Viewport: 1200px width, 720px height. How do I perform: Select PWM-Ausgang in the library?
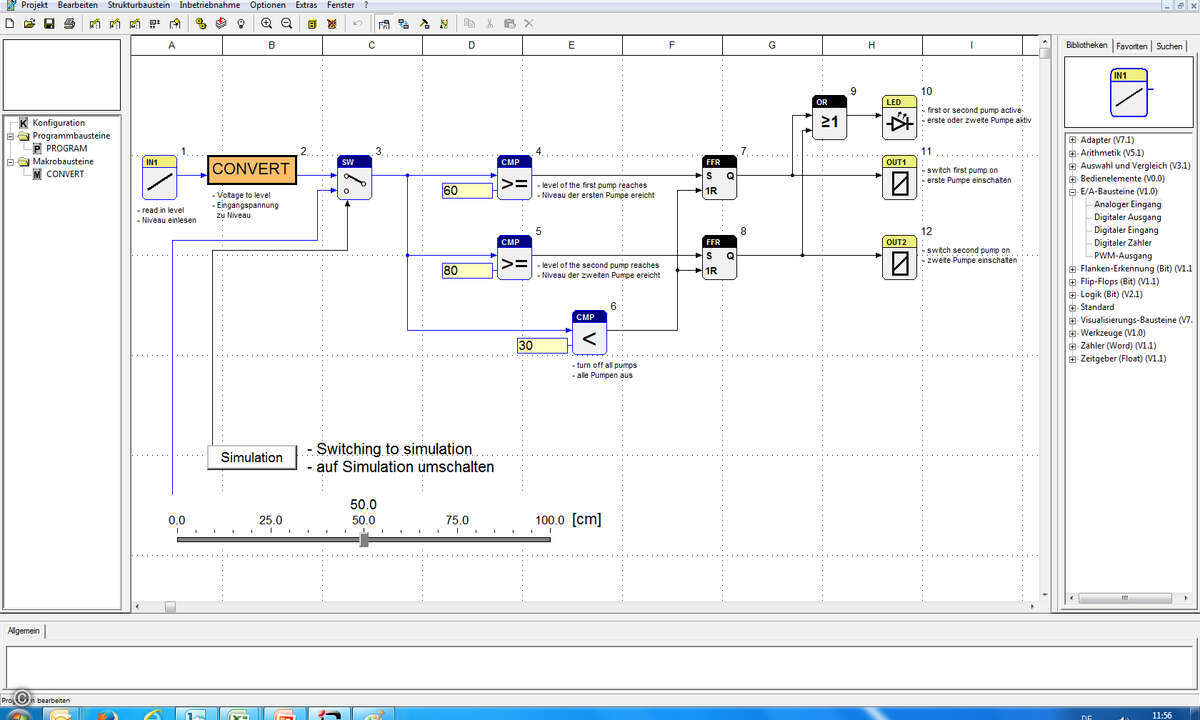click(1122, 256)
